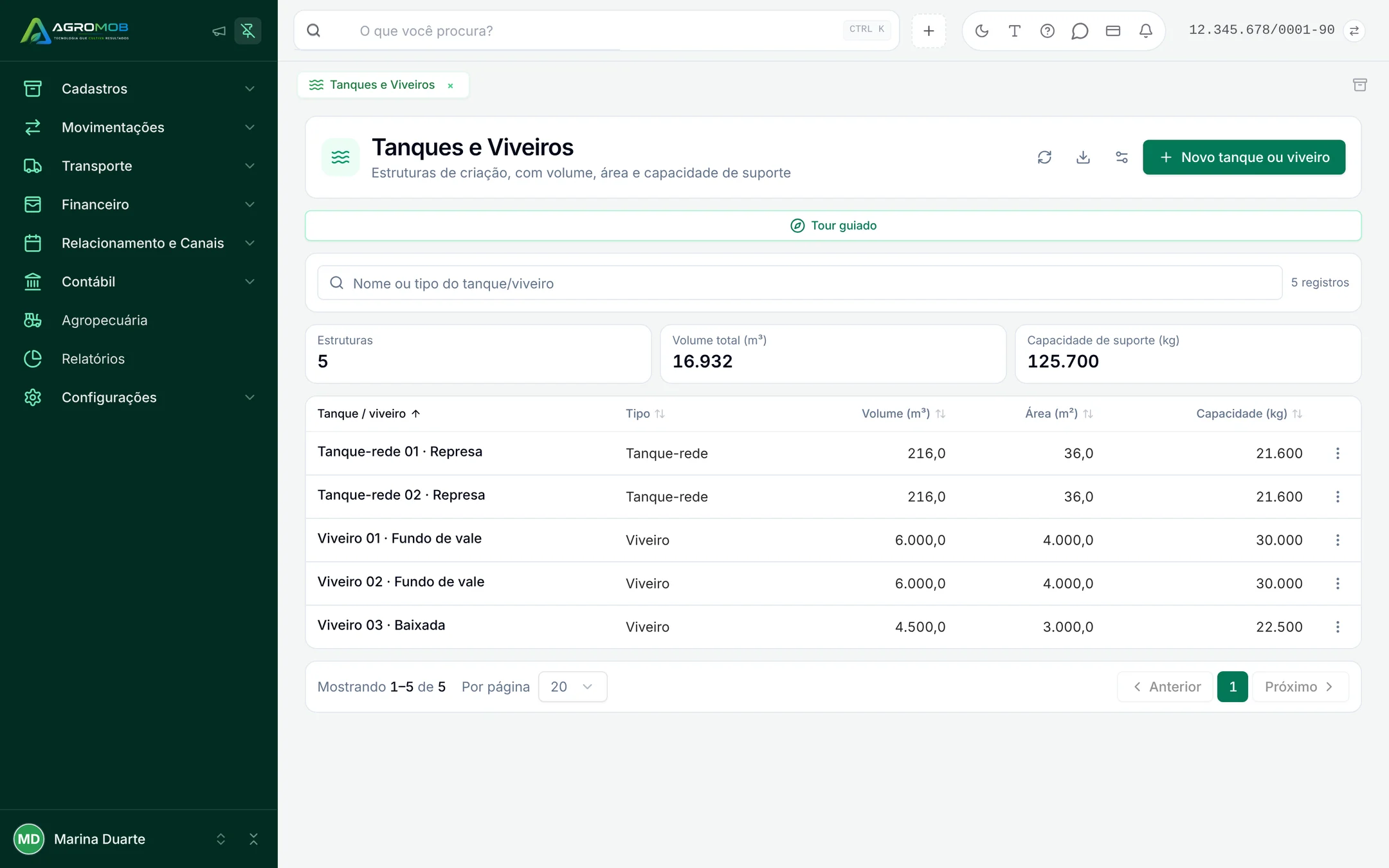The width and height of the screenshot is (1389, 868).
Task: Open the chat bubble icon
Action: [1080, 31]
